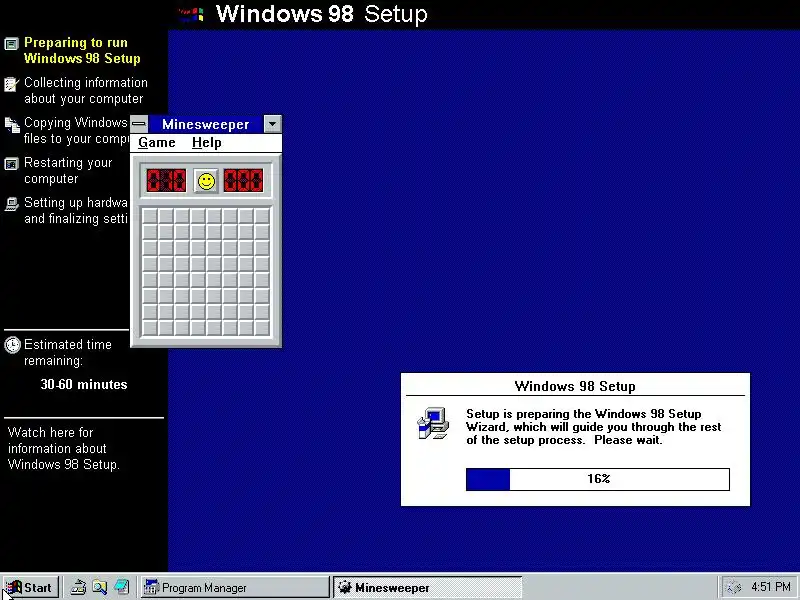Click the estimated time clock icon

point(12,345)
